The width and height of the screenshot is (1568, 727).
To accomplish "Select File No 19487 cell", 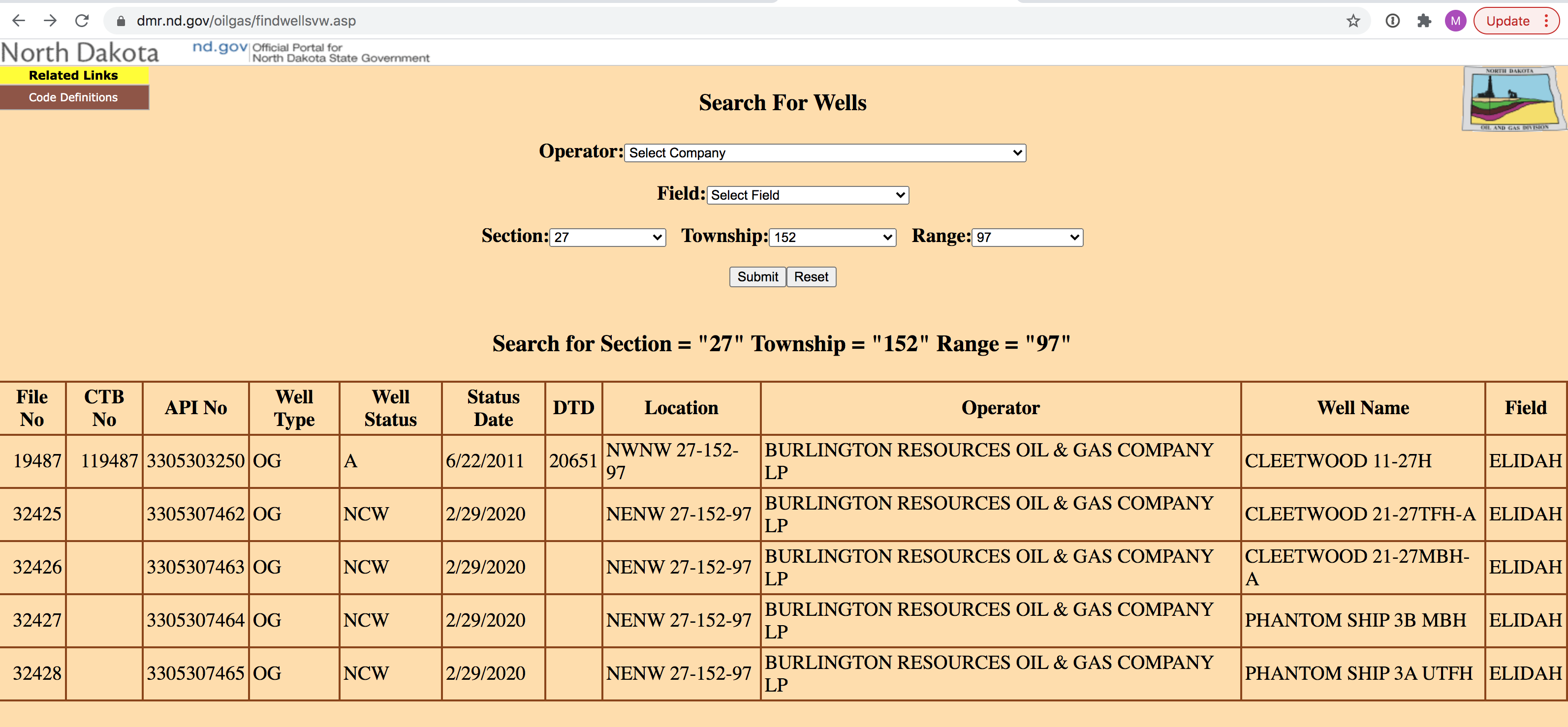I will tap(32, 461).
